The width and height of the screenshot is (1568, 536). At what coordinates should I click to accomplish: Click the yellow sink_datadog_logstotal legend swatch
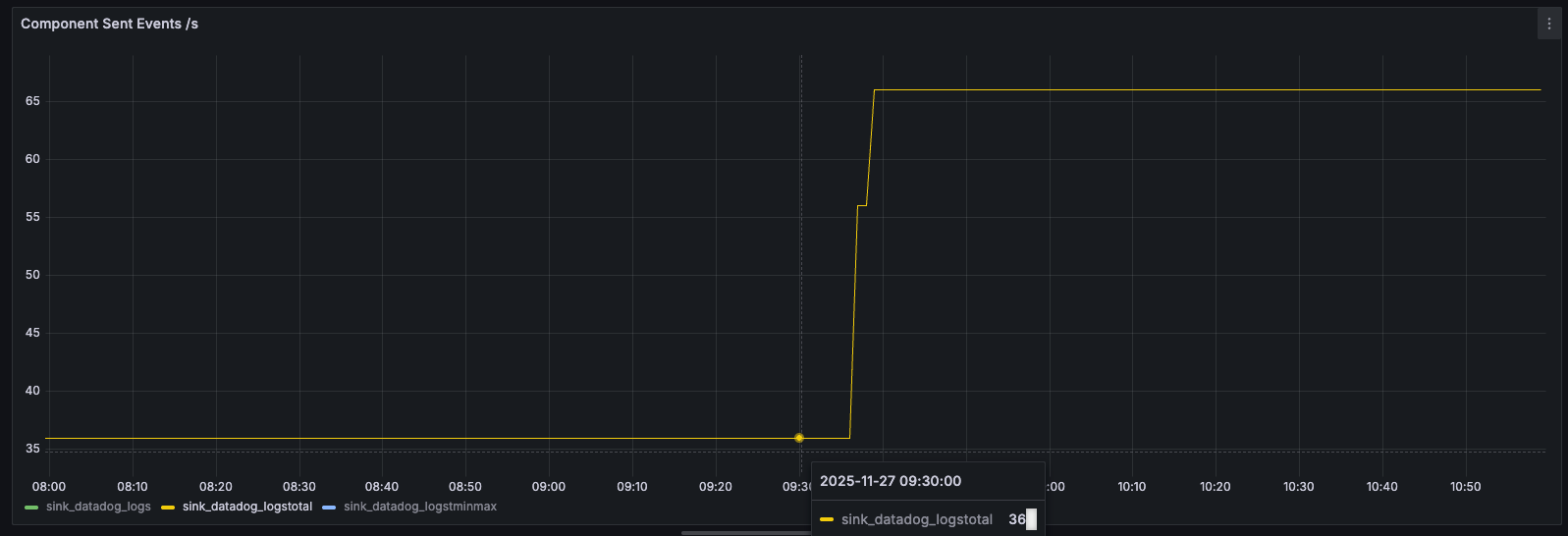pyautogui.click(x=168, y=508)
